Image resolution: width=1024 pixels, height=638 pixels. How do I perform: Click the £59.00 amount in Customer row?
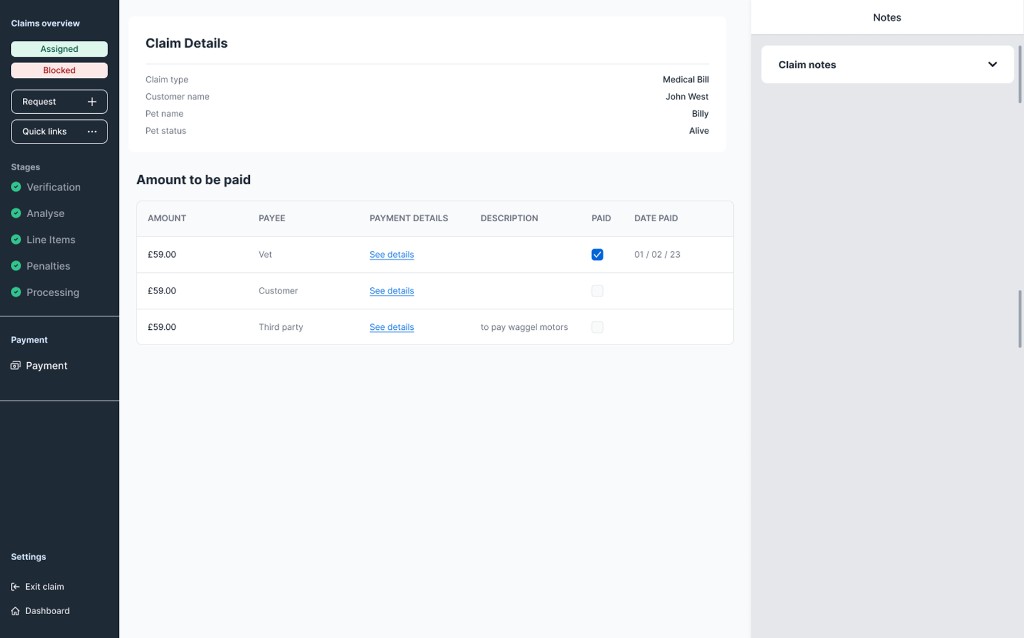pyautogui.click(x=162, y=291)
